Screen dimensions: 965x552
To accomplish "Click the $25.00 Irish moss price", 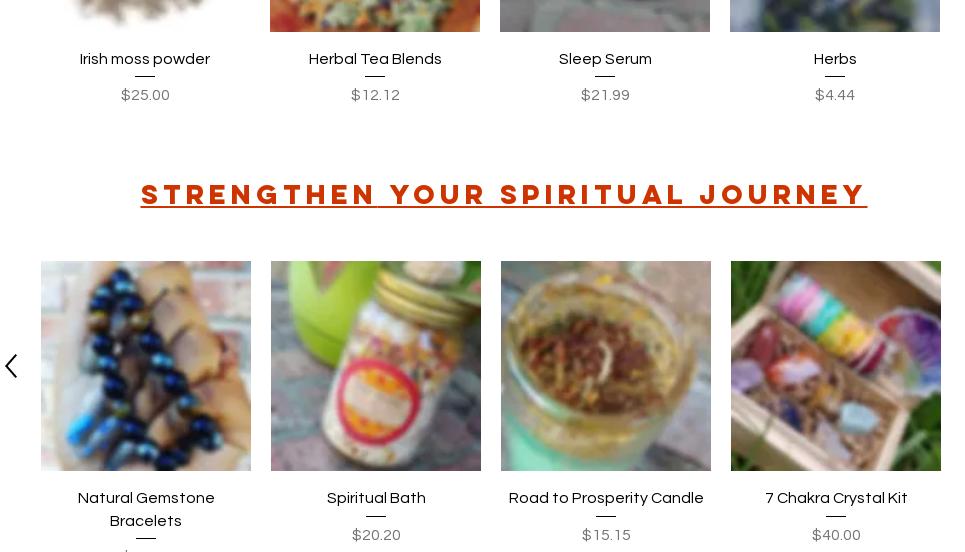I will click(x=145, y=95).
